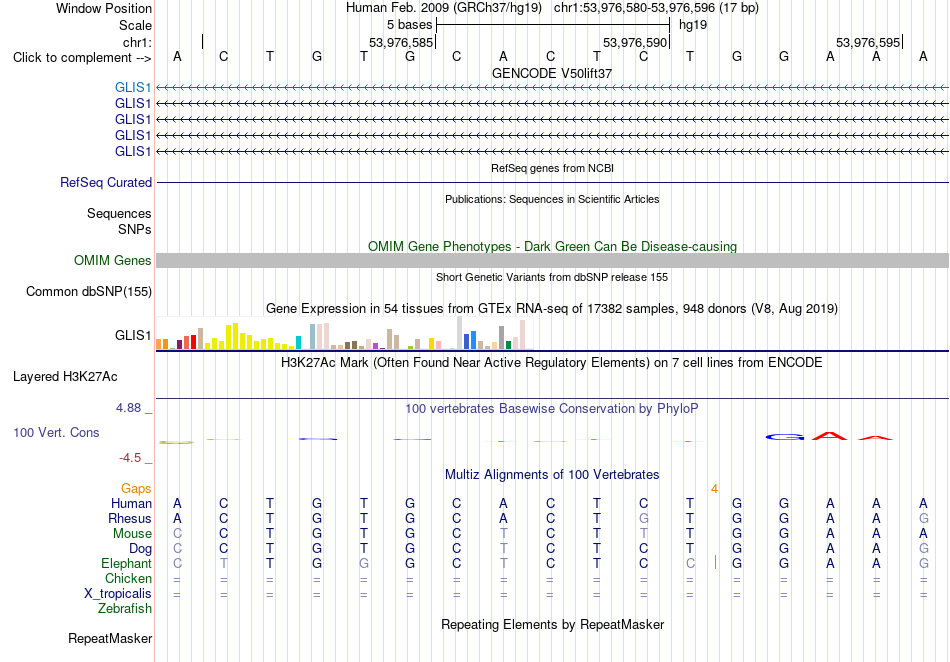Open 'Publications: Sequences in Scientific Articles' title
The height and width of the screenshot is (662, 950).
point(552,199)
